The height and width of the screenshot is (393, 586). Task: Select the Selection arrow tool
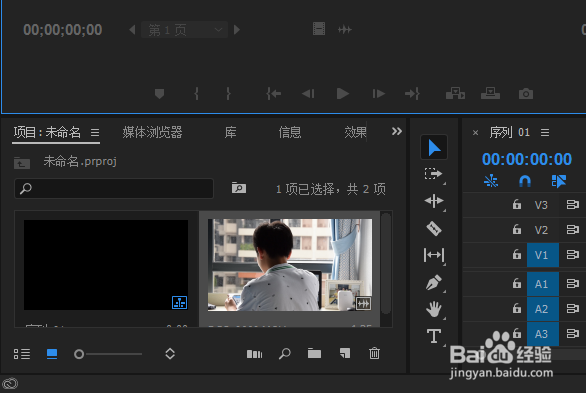coord(434,148)
